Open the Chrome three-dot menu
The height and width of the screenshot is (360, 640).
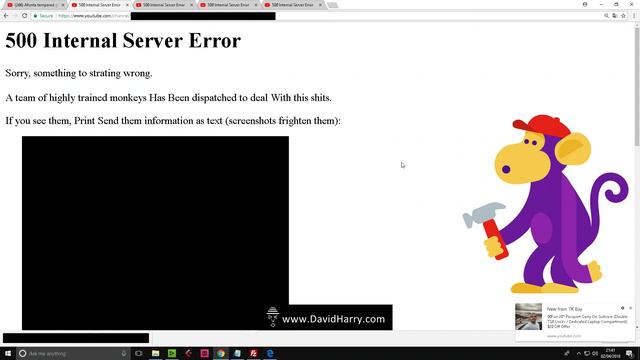634,16
